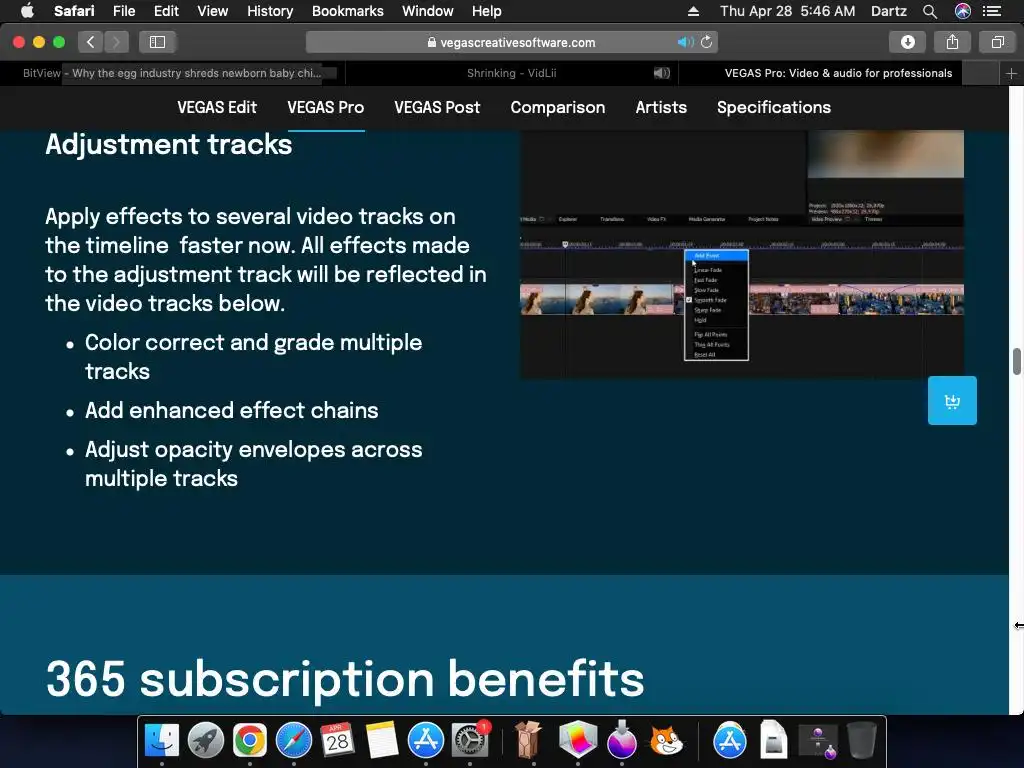
Task: Mute the Shrinking - VidLii tab speaker
Action: [662, 73]
